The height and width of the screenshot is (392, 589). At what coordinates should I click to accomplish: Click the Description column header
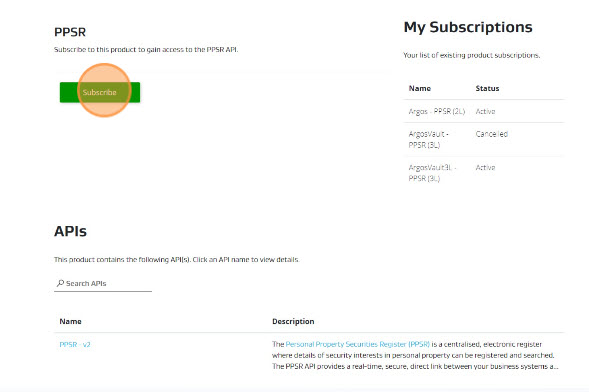tap(293, 321)
